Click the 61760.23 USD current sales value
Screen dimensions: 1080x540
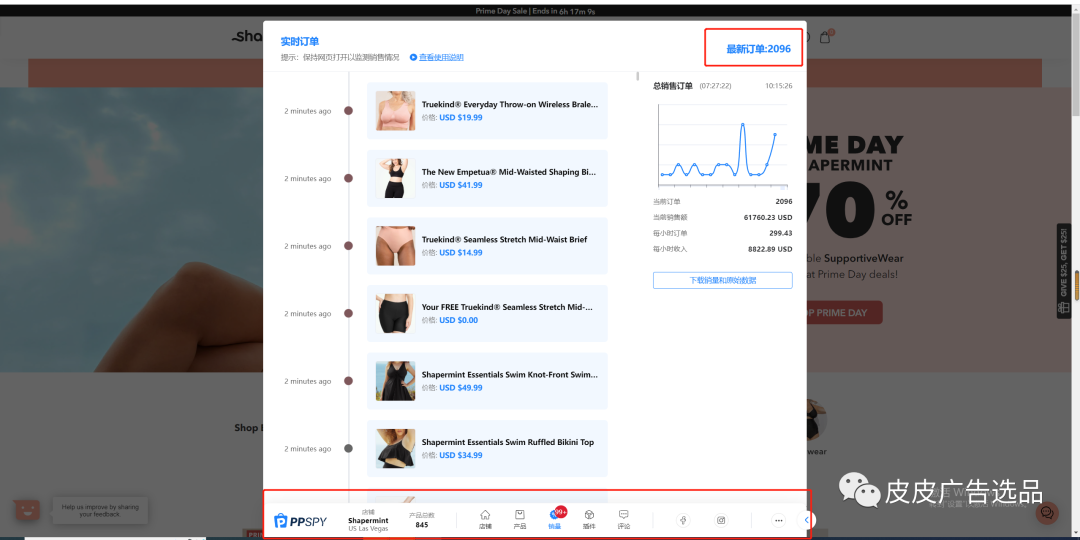click(768, 218)
